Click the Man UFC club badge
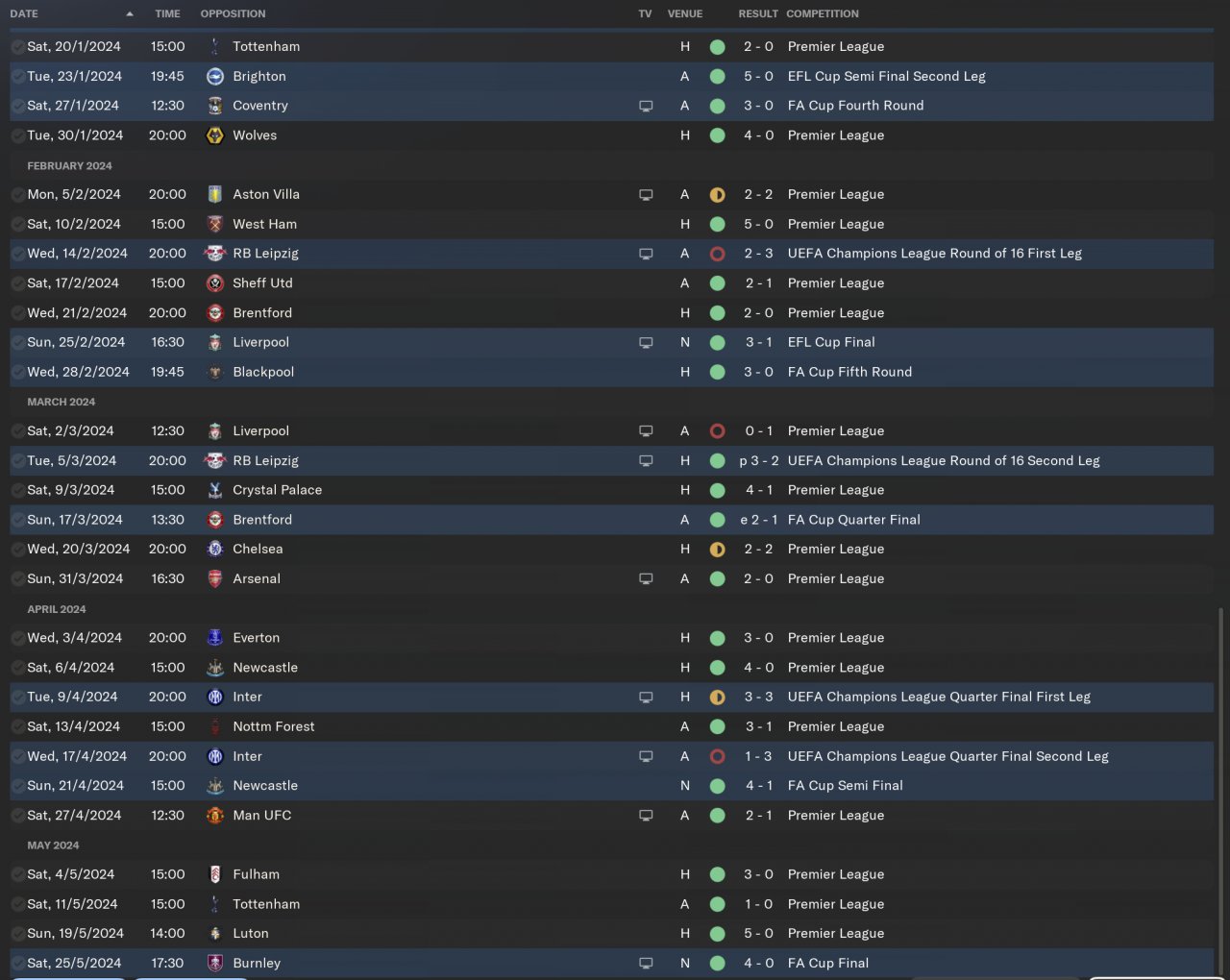The image size is (1230, 980). (x=215, y=815)
